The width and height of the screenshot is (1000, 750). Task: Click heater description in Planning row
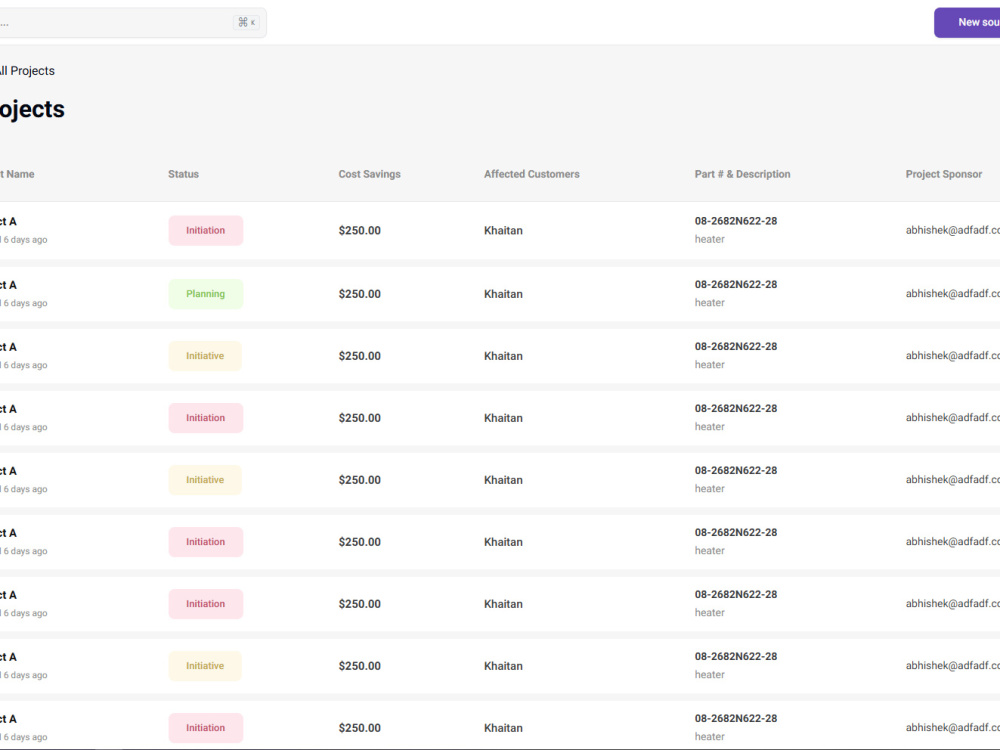coord(710,303)
